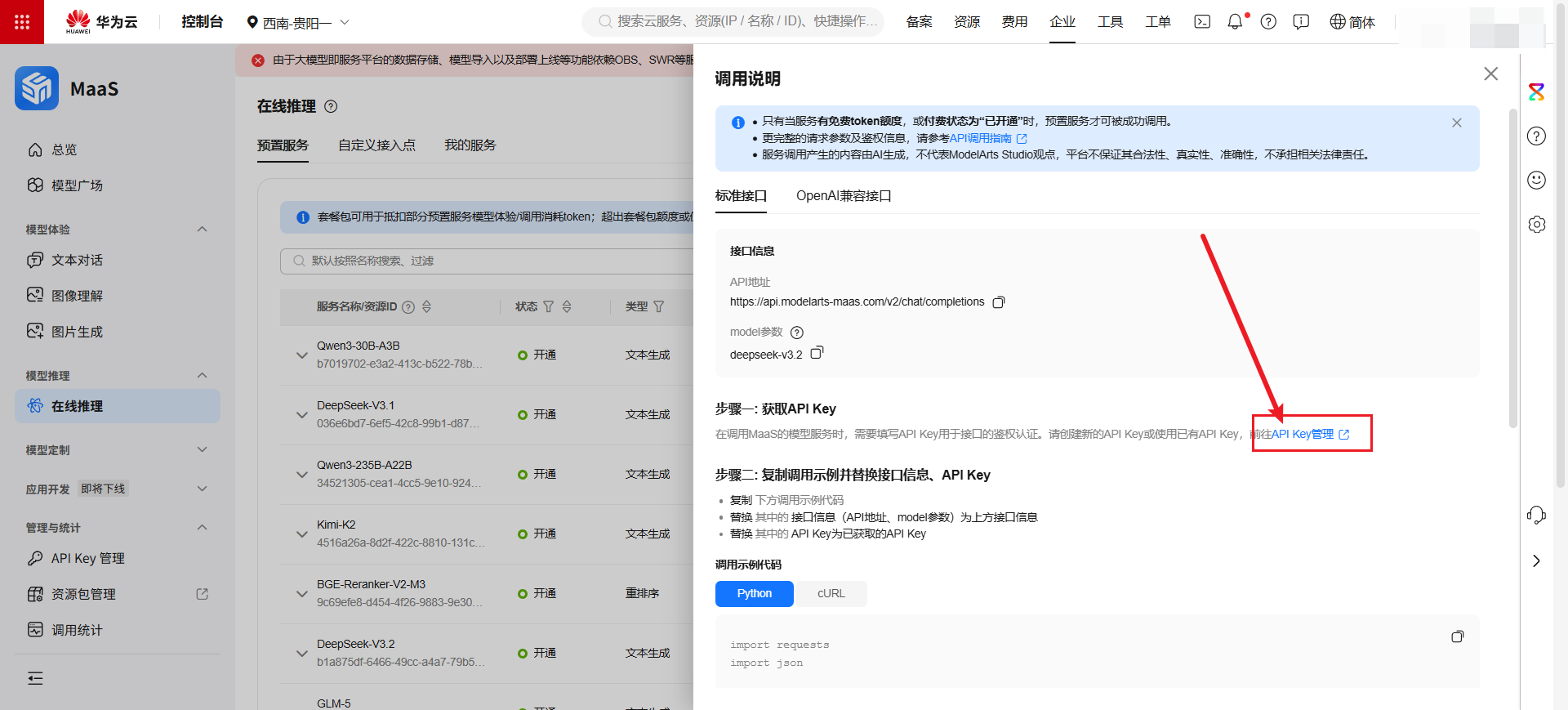1568x710 pixels.
Task: Open the 备案 top menu
Action: (x=919, y=22)
